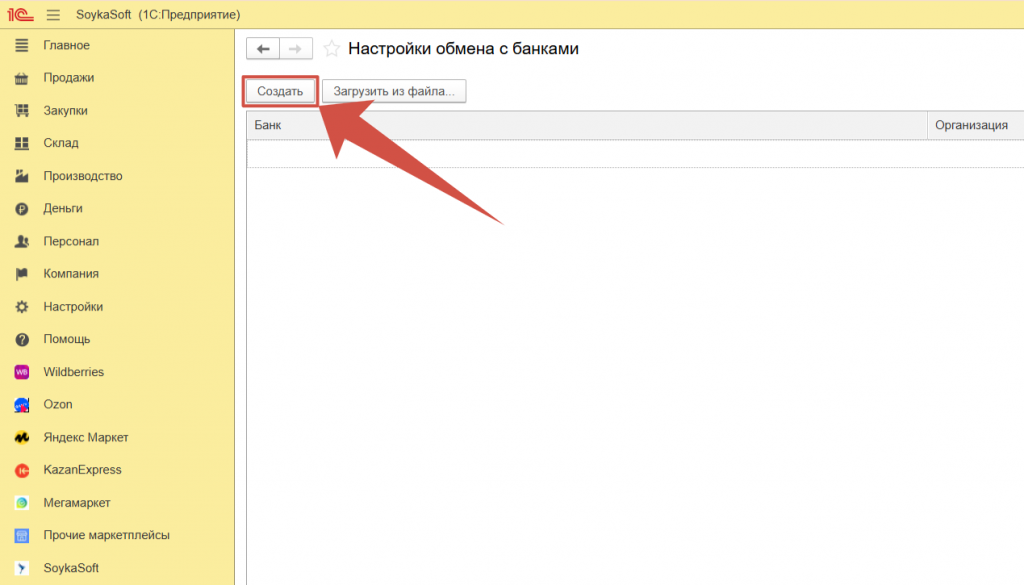The width and height of the screenshot is (1024, 585).
Task: Open the Мегамаркет section icon
Action: click(x=22, y=503)
